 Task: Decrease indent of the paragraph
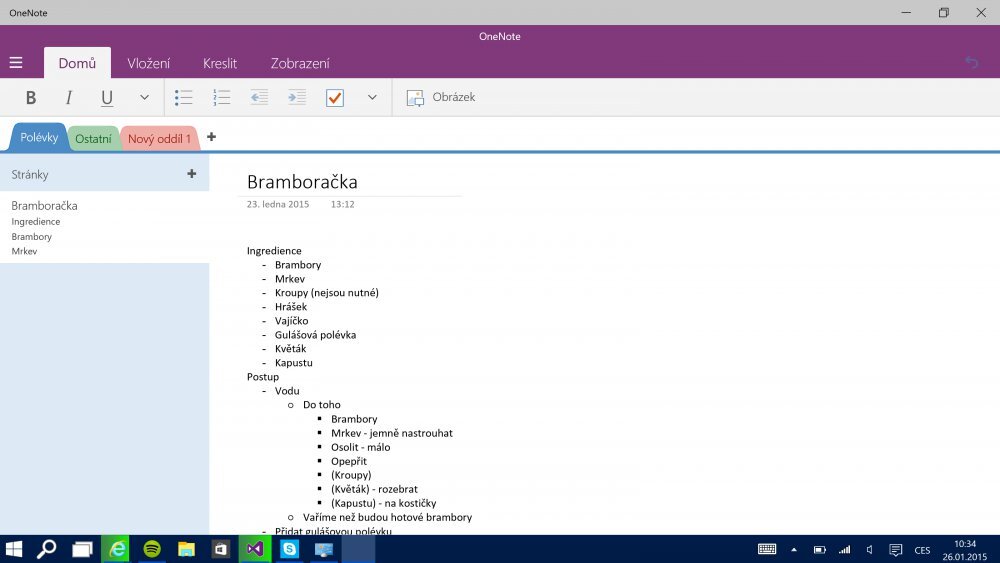[259, 98]
